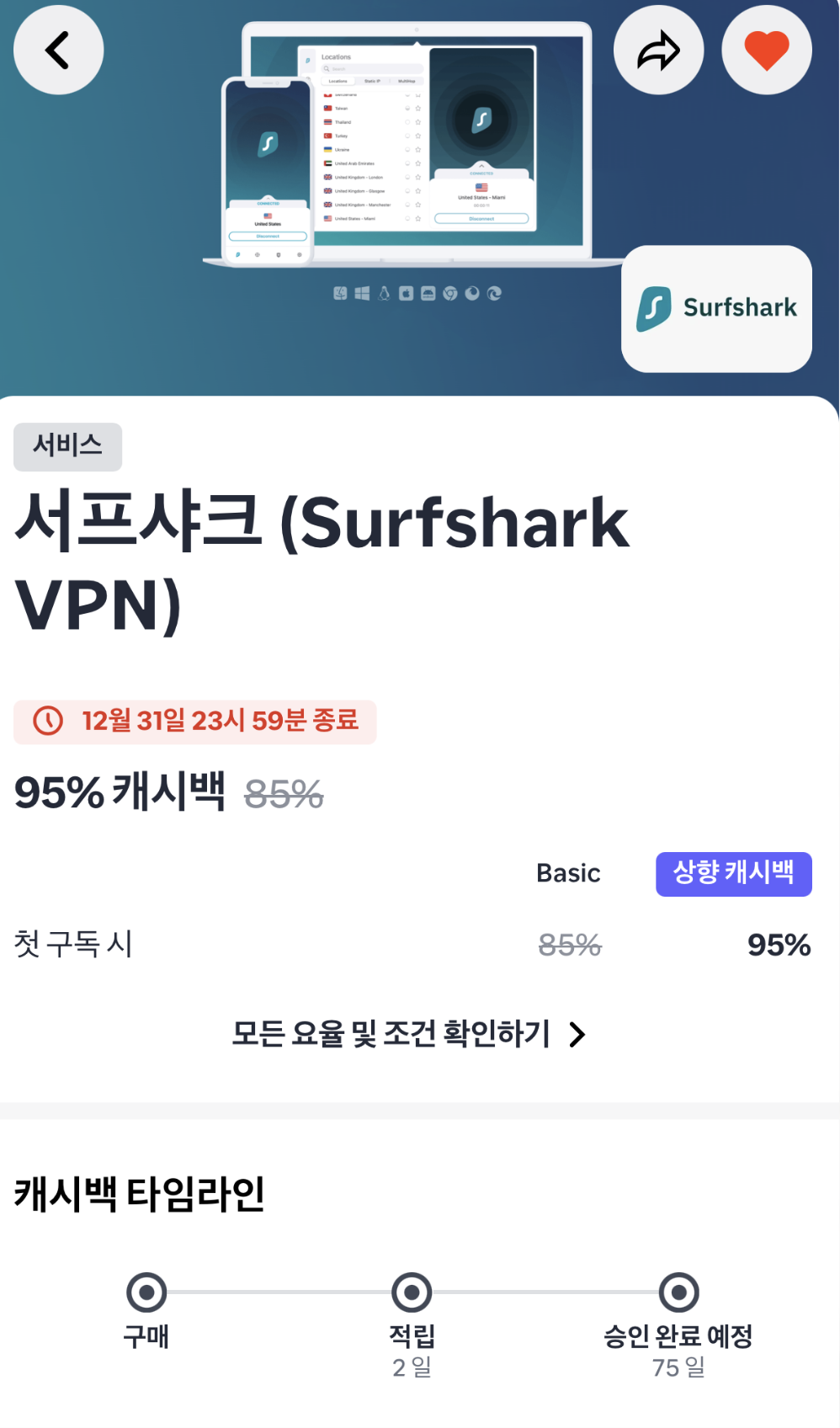The width and height of the screenshot is (840, 1428).
Task: Tap the Surfshark app logo tile
Action: [x=715, y=307]
